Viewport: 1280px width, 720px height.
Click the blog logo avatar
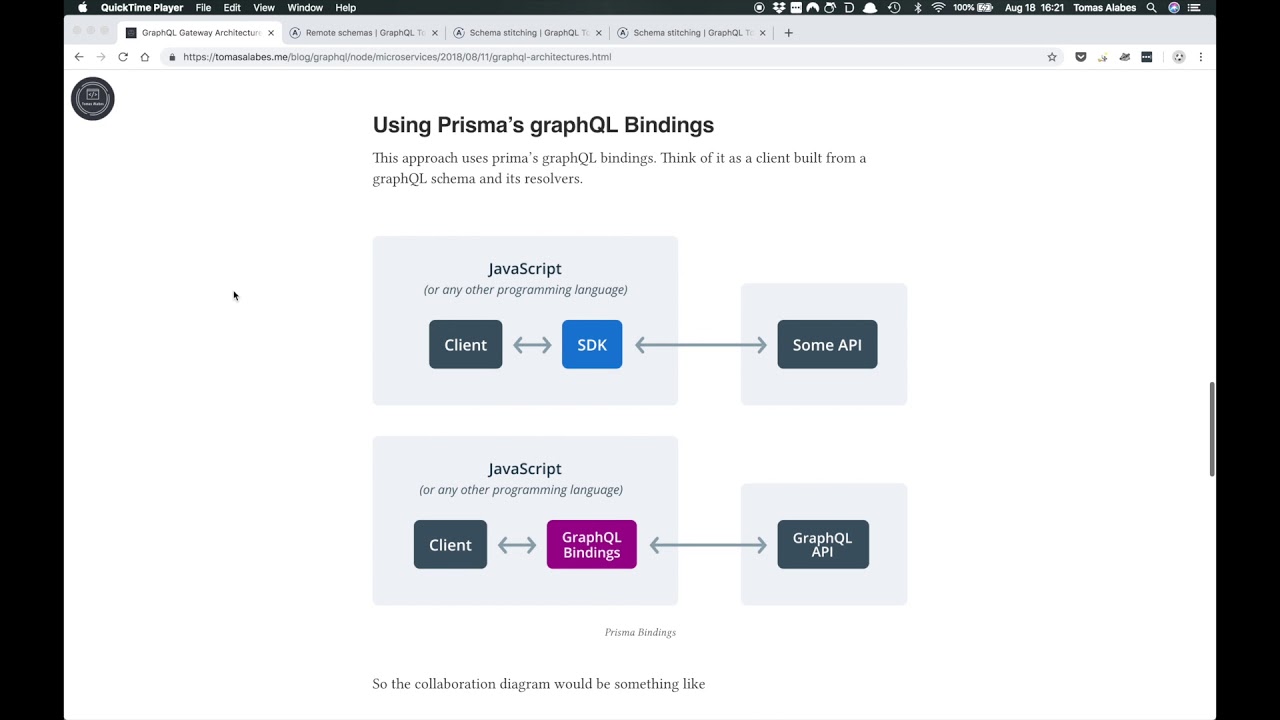tap(93, 99)
